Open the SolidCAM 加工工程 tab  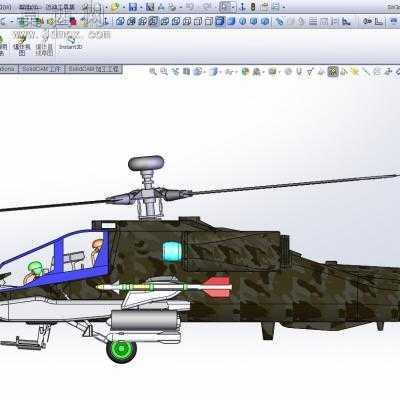point(93,69)
